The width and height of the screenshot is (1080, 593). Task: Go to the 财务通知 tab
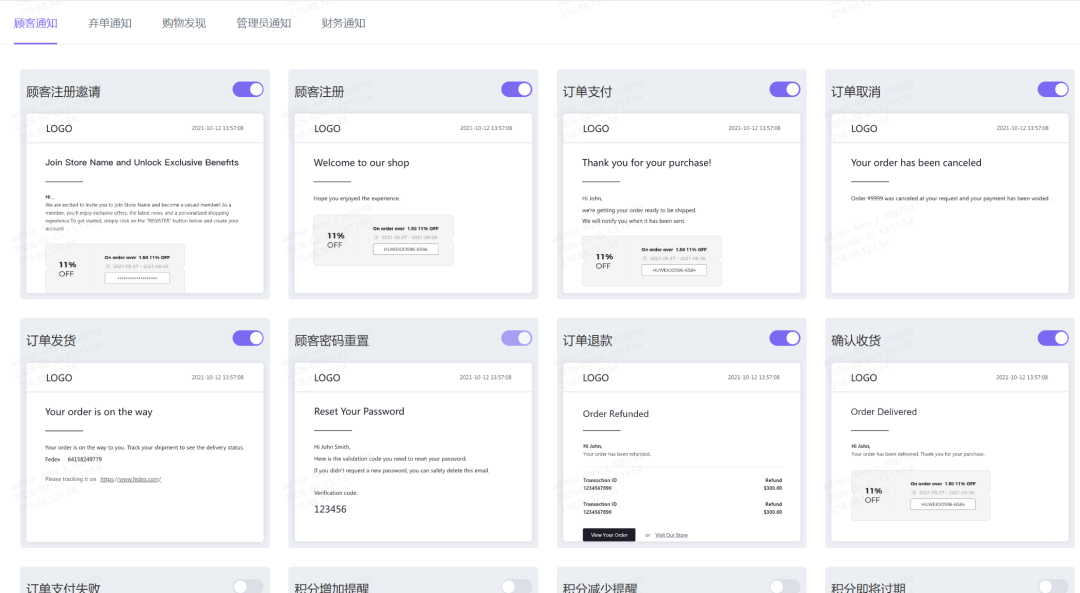343,23
